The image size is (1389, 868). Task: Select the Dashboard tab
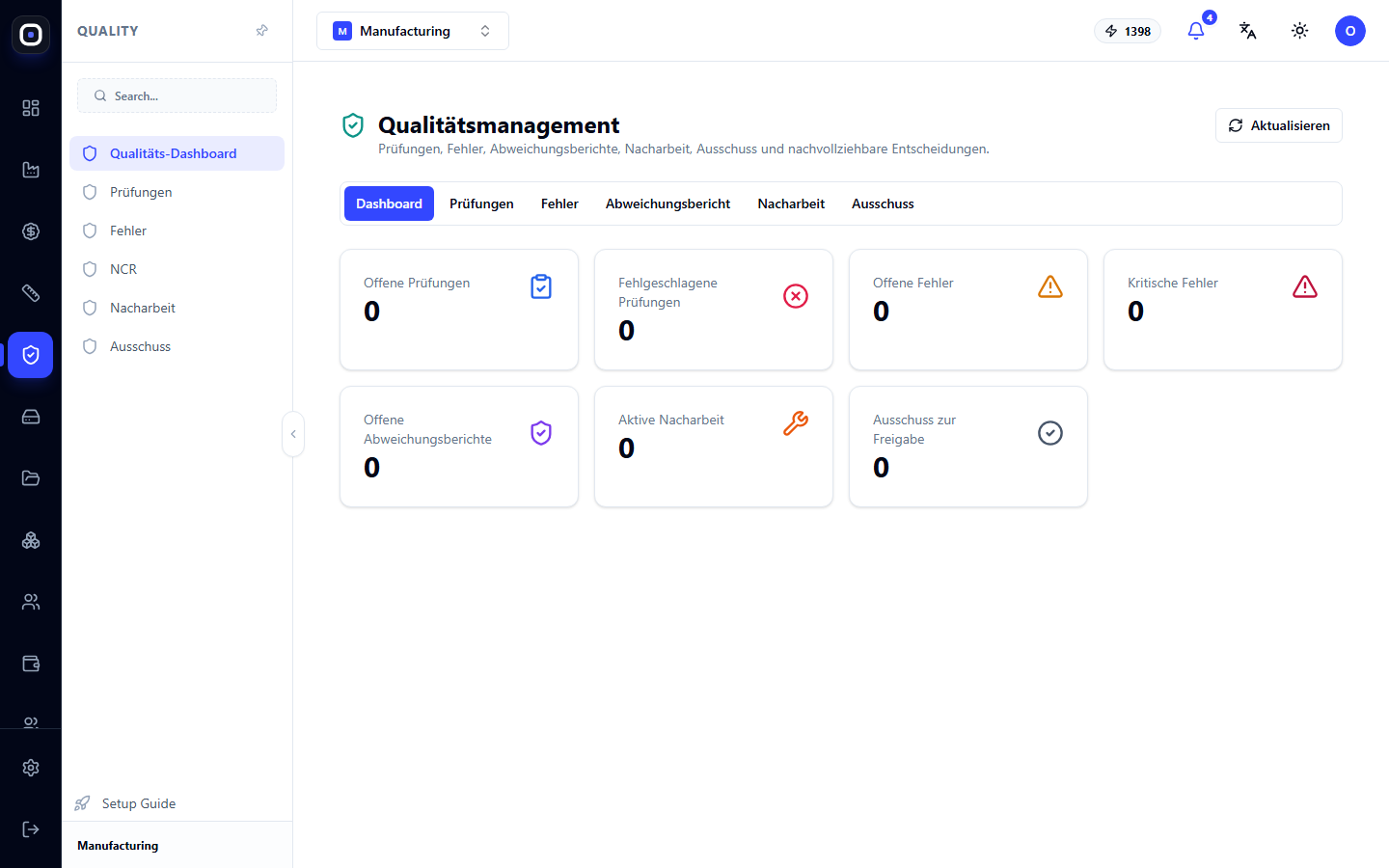click(x=389, y=203)
